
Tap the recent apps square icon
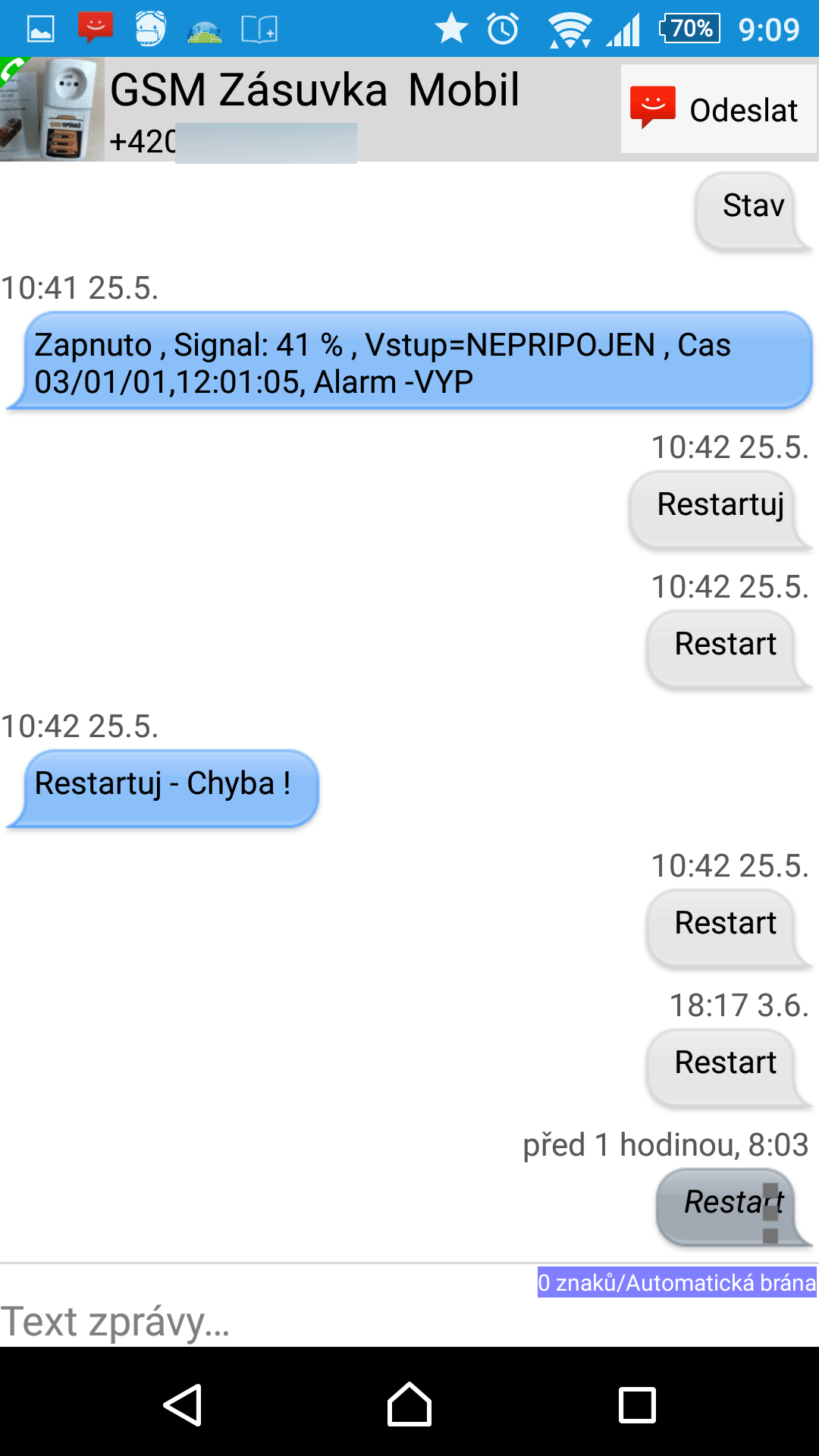point(637,1404)
